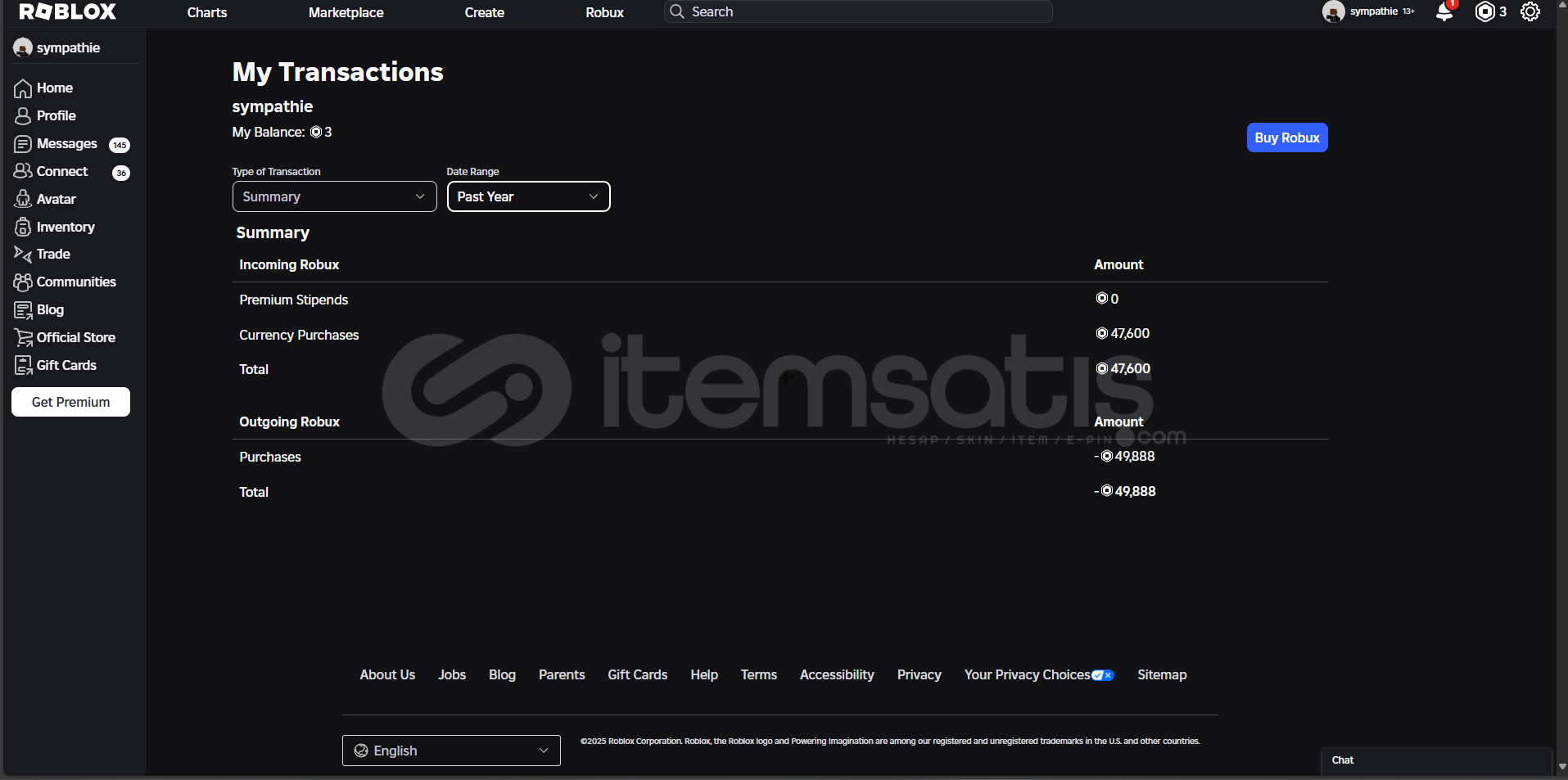Click the Roblox logo
This screenshot has width=1568, height=780.
click(68, 11)
